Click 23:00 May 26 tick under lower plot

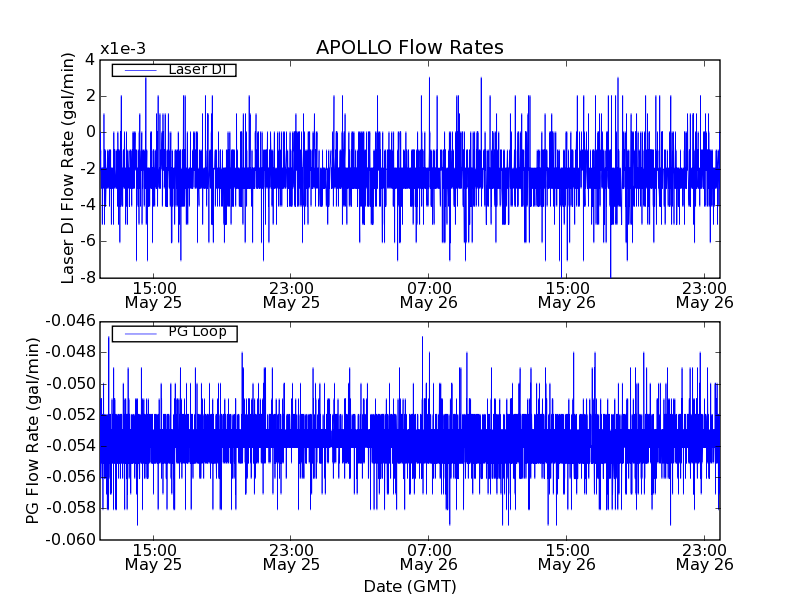(x=704, y=557)
